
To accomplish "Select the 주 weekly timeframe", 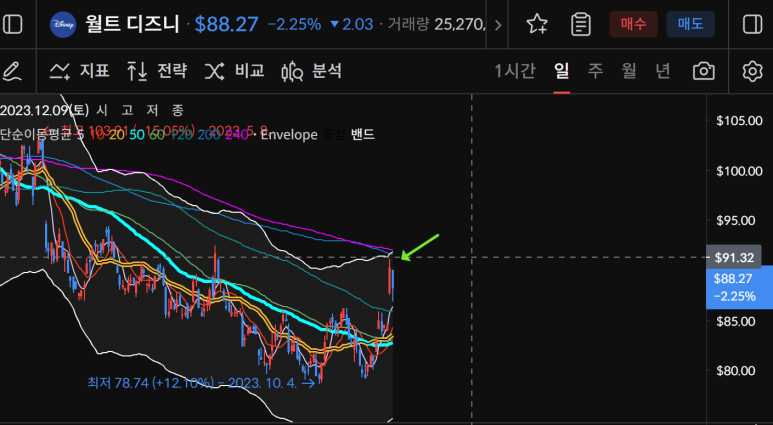I will tap(595, 71).
